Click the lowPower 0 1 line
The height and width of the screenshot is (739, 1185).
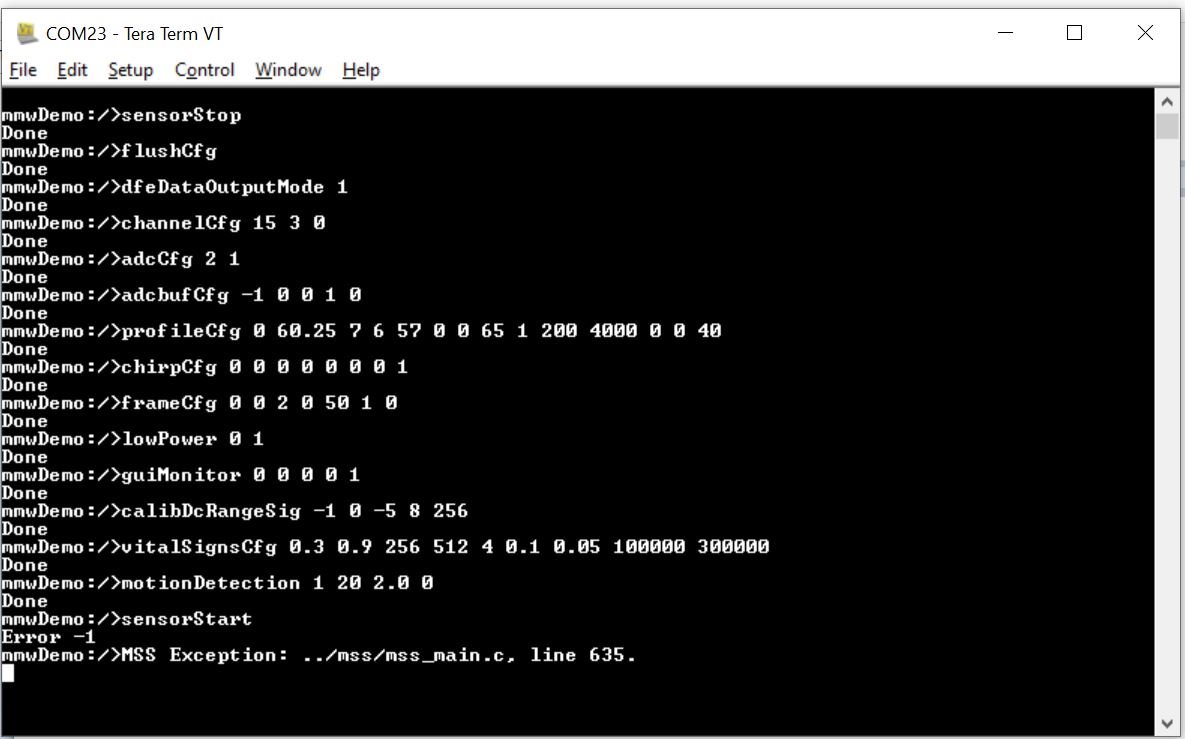tap(133, 439)
